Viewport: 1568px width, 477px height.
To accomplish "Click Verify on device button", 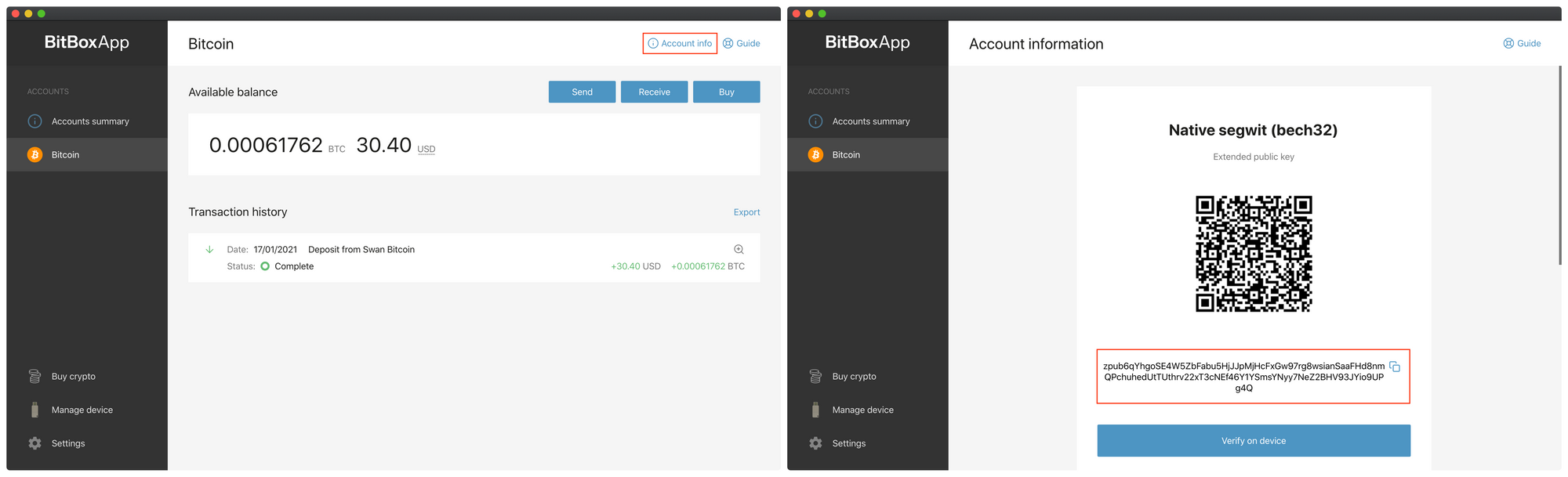I will (1254, 441).
